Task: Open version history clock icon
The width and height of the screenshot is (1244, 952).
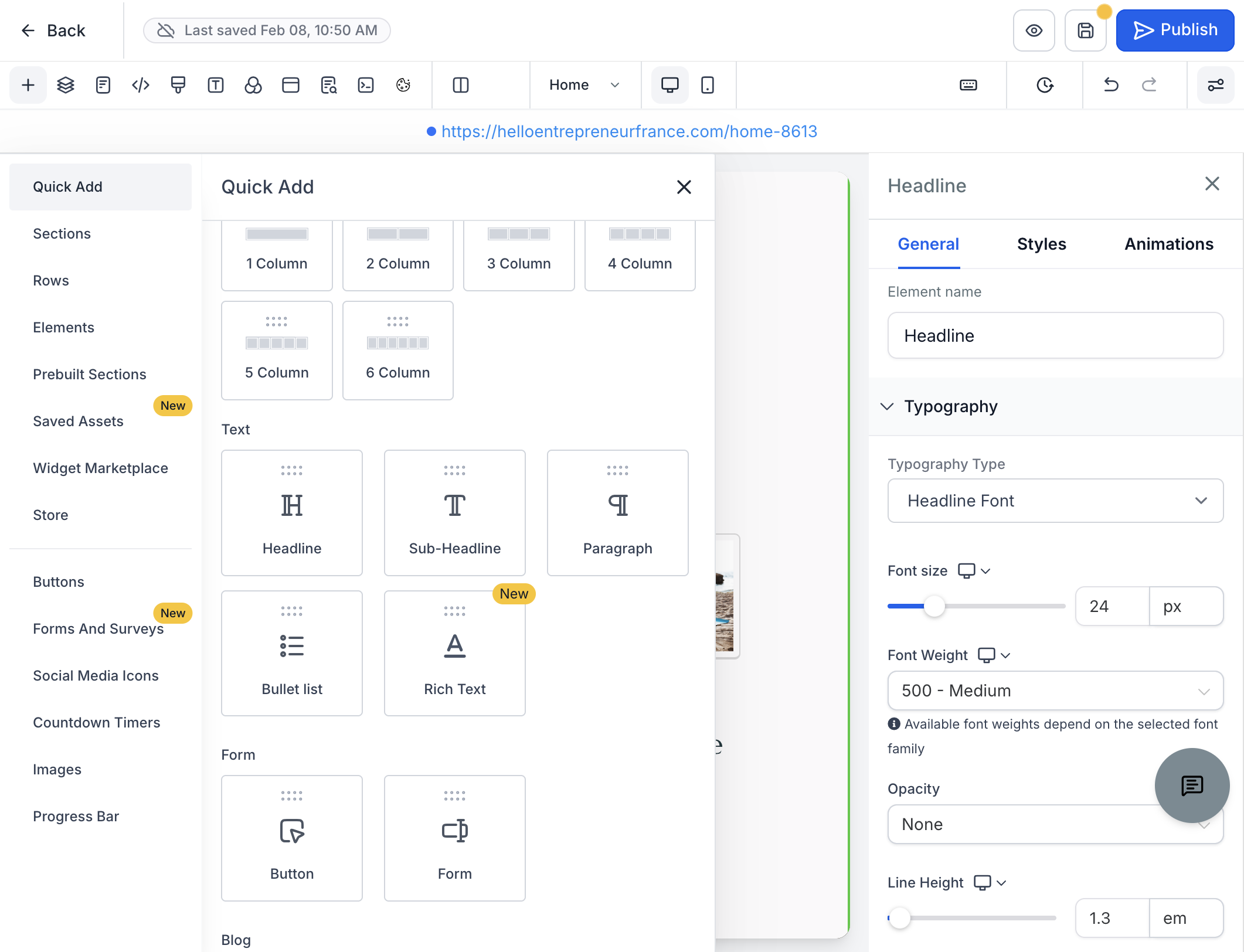Action: click(x=1045, y=85)
